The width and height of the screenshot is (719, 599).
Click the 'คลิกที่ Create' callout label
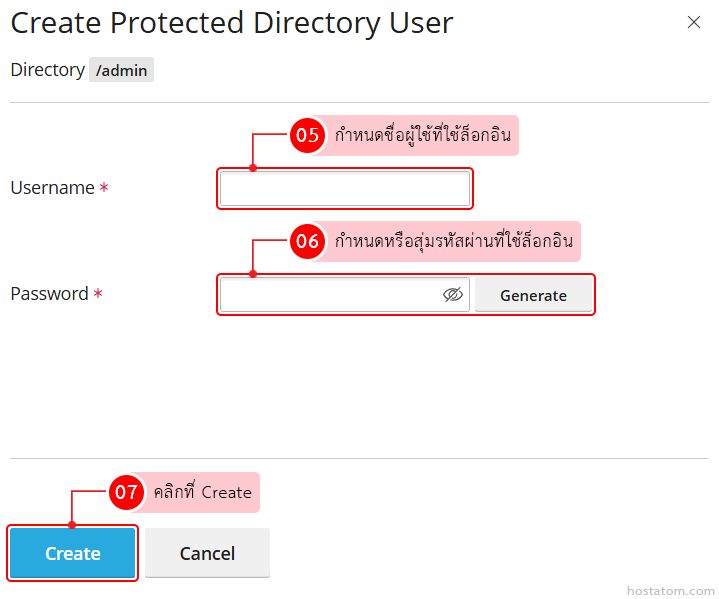[x=202, y=492]
